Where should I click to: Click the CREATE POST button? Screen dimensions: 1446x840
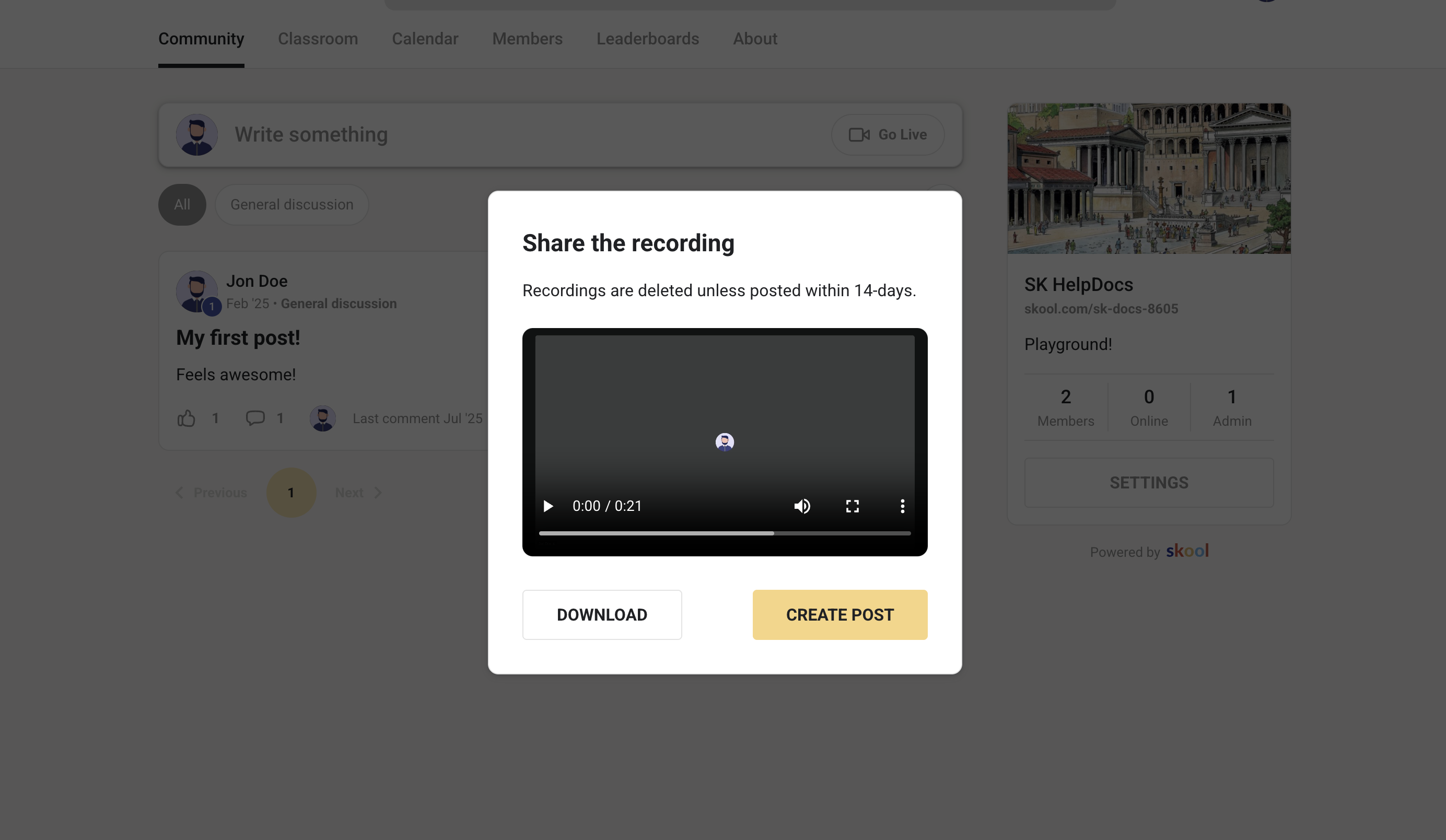(839, 614)
